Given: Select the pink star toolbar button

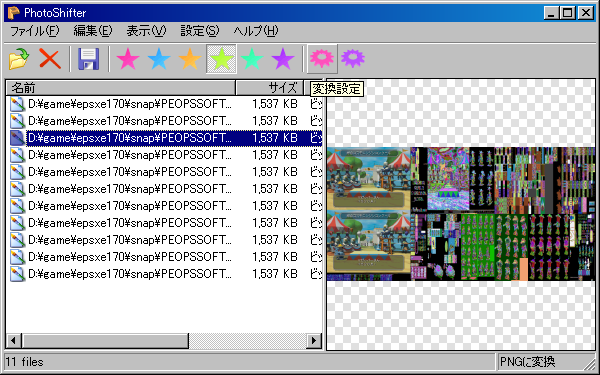Looking at the screenshot, I should (x=128, y=59).
